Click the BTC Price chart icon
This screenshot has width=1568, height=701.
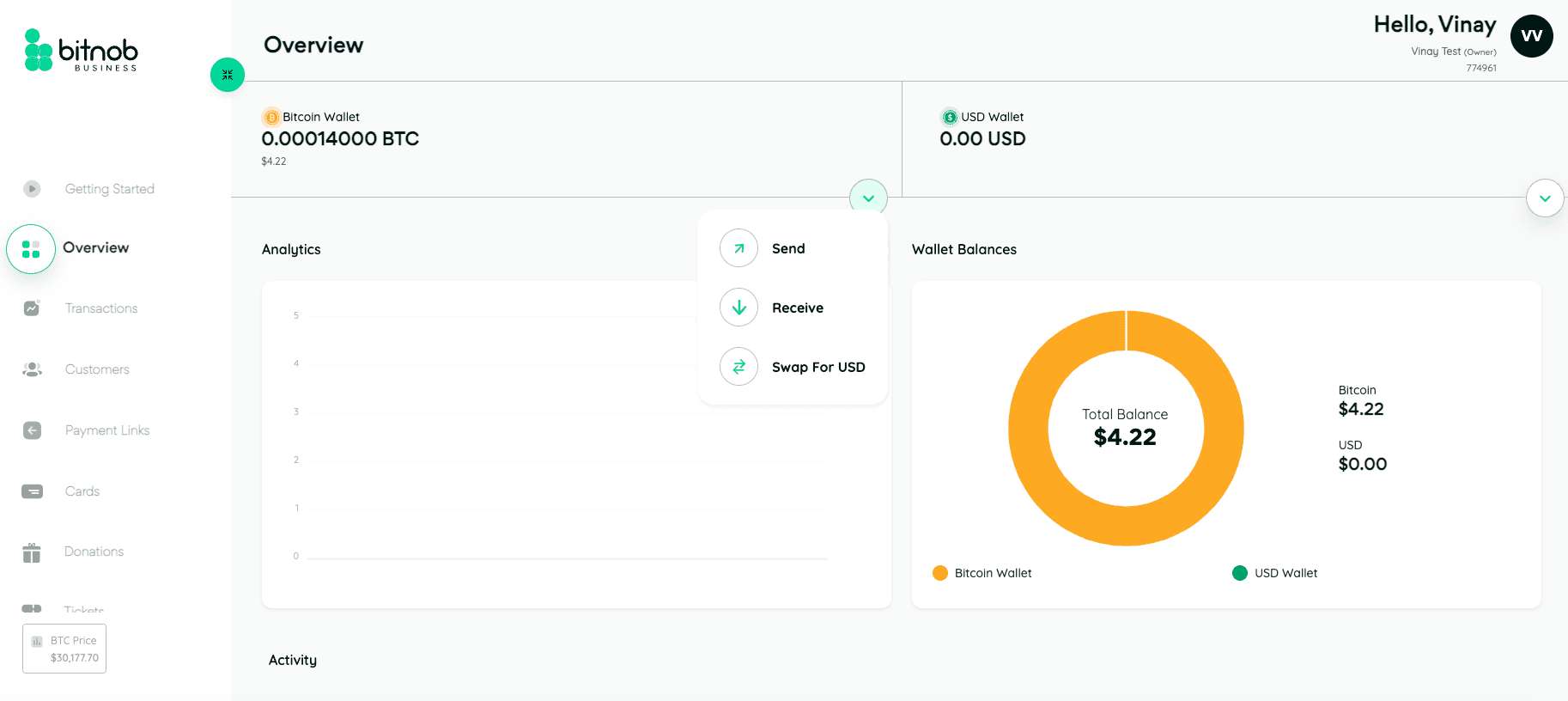coord(37,641)
